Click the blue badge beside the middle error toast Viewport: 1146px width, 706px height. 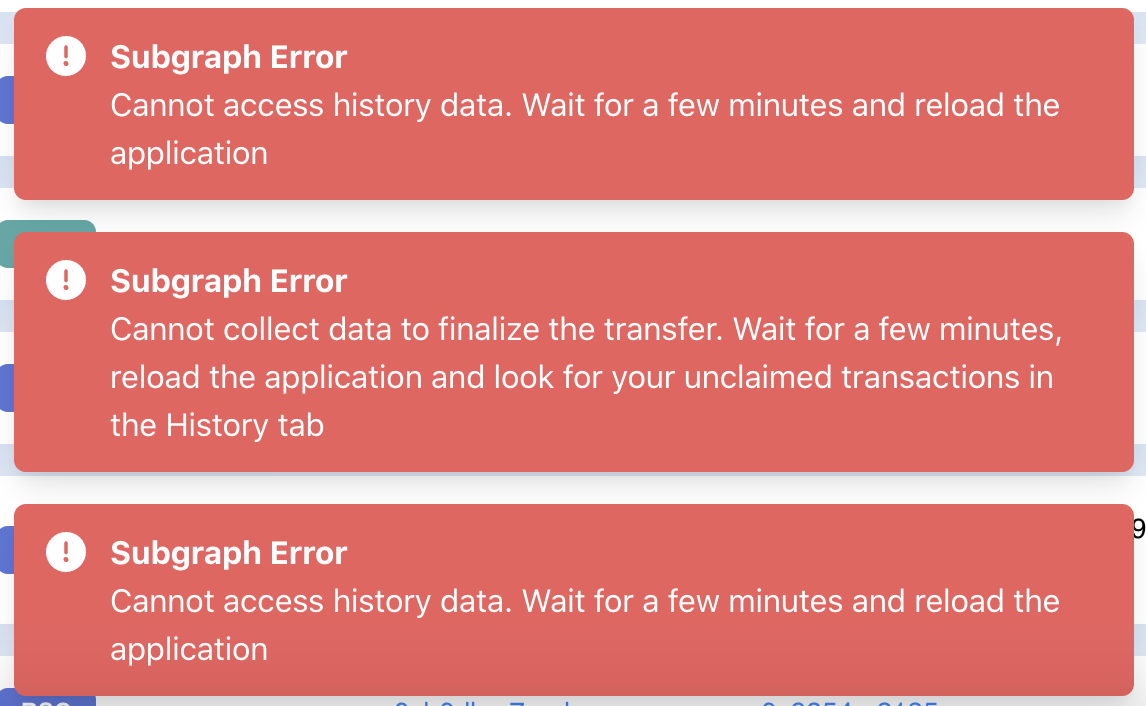[6, 387]
